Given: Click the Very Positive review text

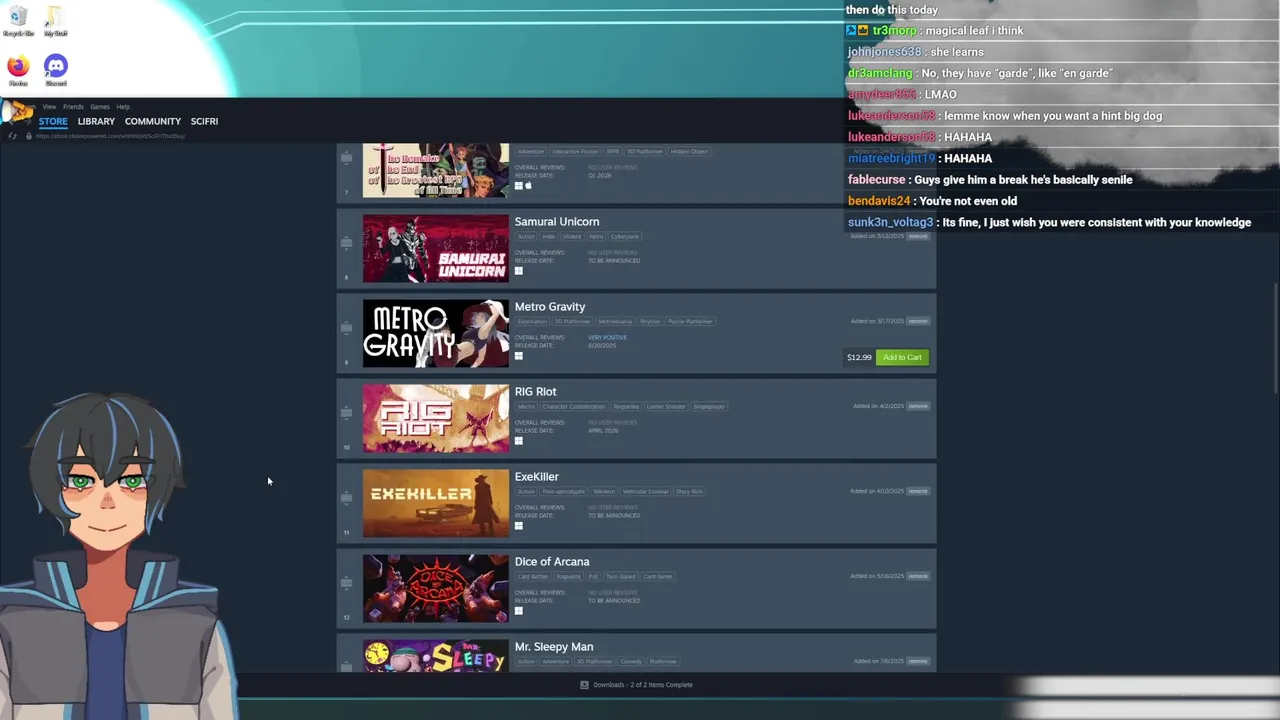Looking at the screenshot, I should (607, 337).
